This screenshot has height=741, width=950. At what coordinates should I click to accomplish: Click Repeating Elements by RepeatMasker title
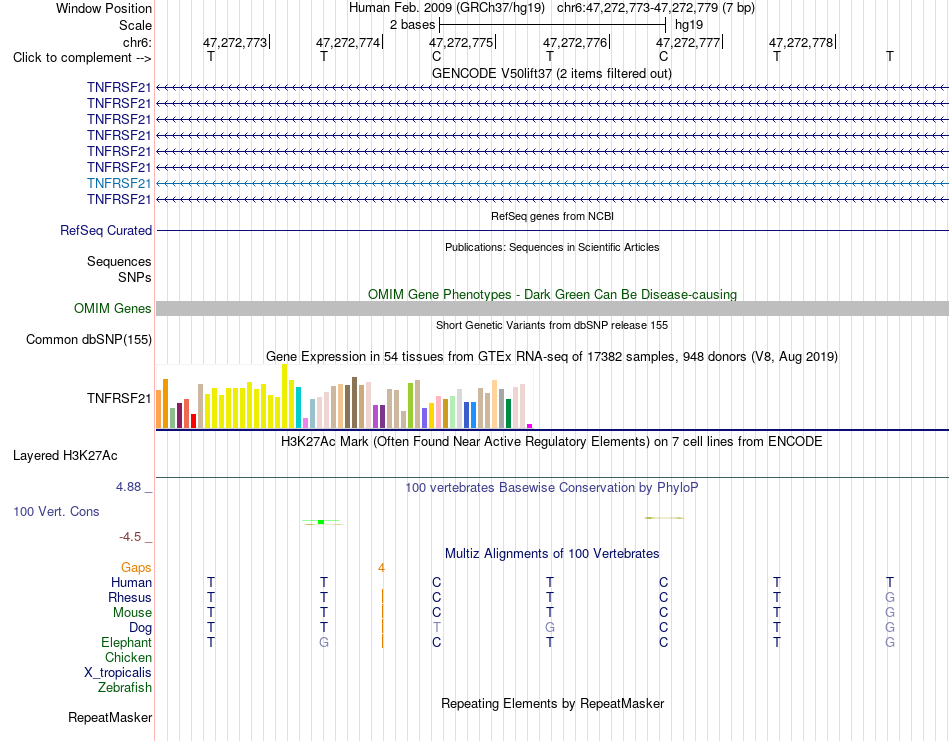552,703
